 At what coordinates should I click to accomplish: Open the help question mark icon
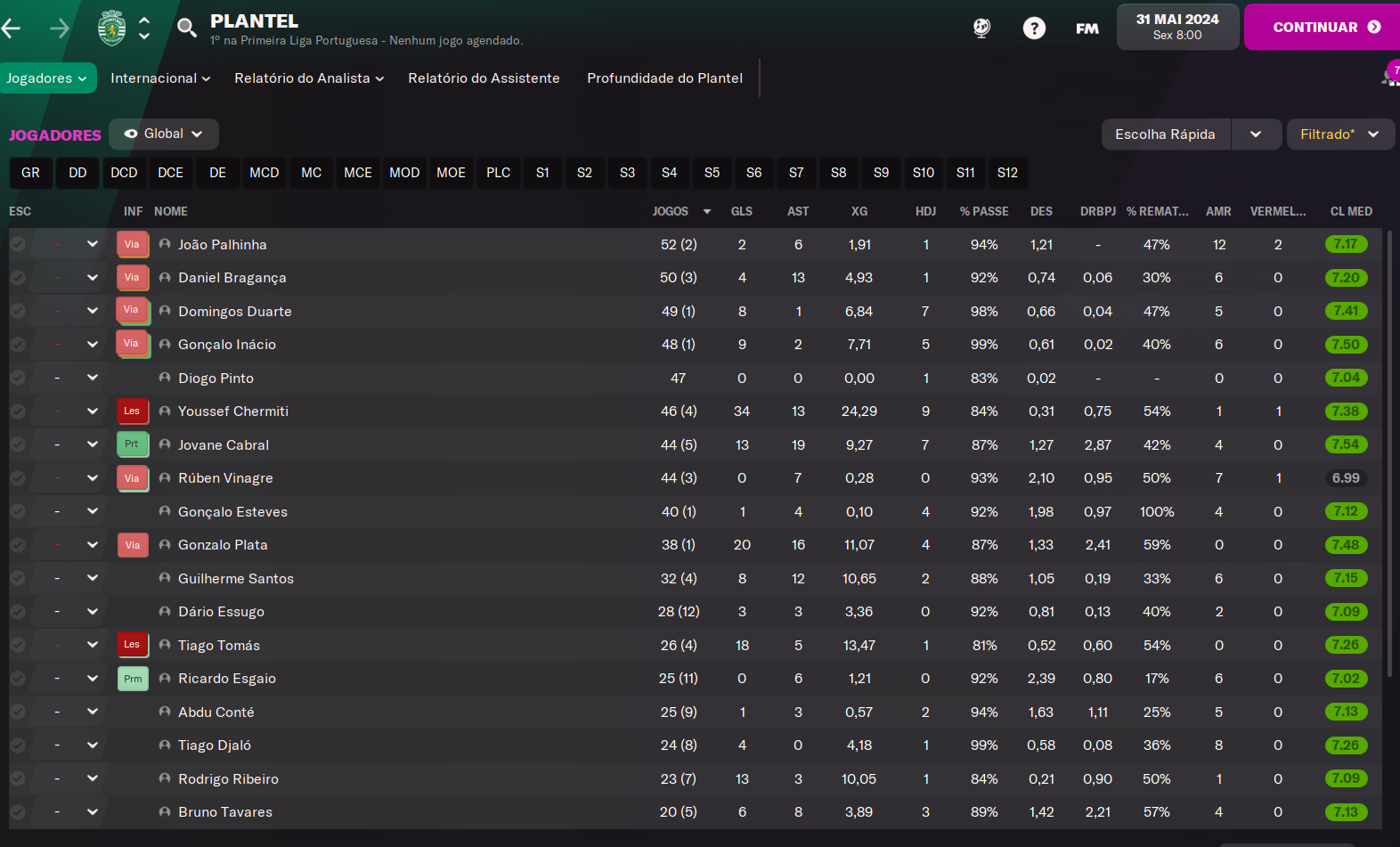1034,28
